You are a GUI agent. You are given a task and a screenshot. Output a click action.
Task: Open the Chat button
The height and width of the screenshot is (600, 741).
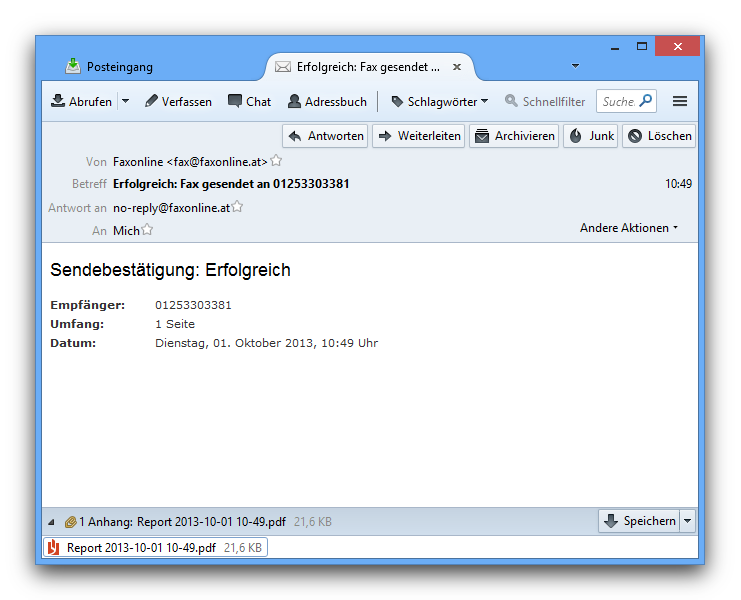click(249, 101)
